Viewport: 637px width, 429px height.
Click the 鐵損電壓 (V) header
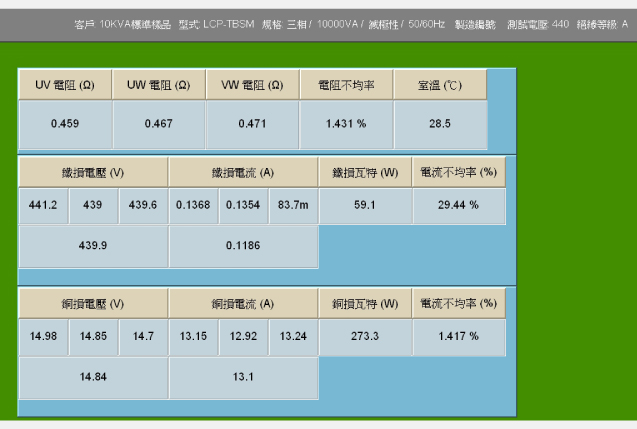[x=93, y=172]
